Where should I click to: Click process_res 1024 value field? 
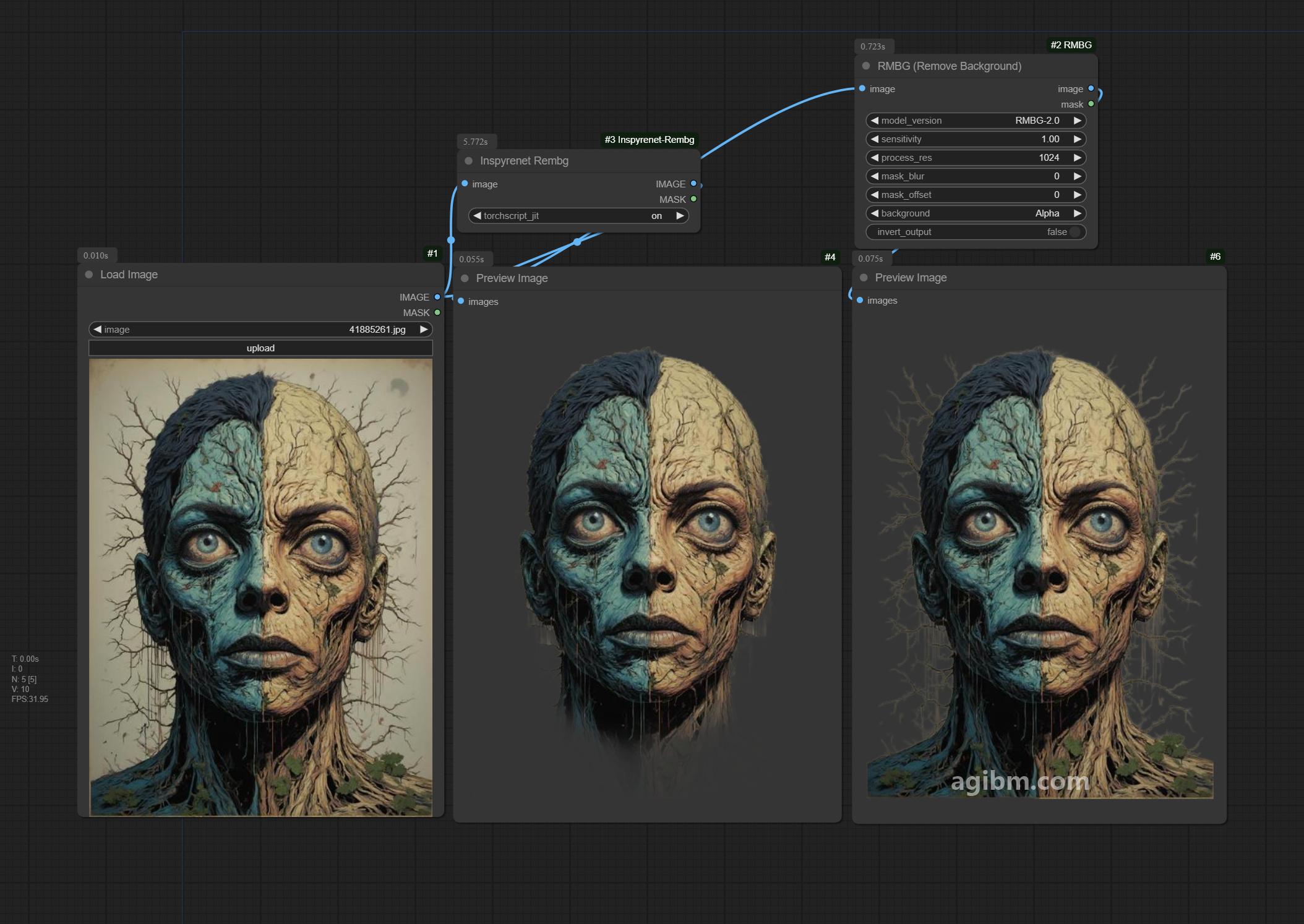click(x=976, y=158)
